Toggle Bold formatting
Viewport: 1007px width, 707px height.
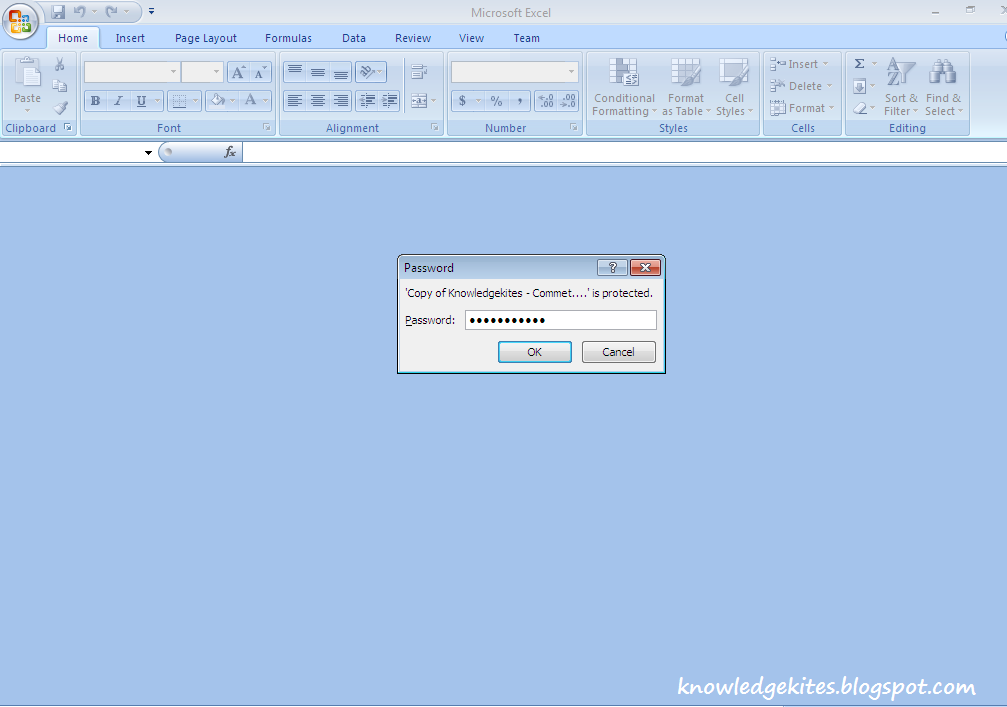[95, 101]
